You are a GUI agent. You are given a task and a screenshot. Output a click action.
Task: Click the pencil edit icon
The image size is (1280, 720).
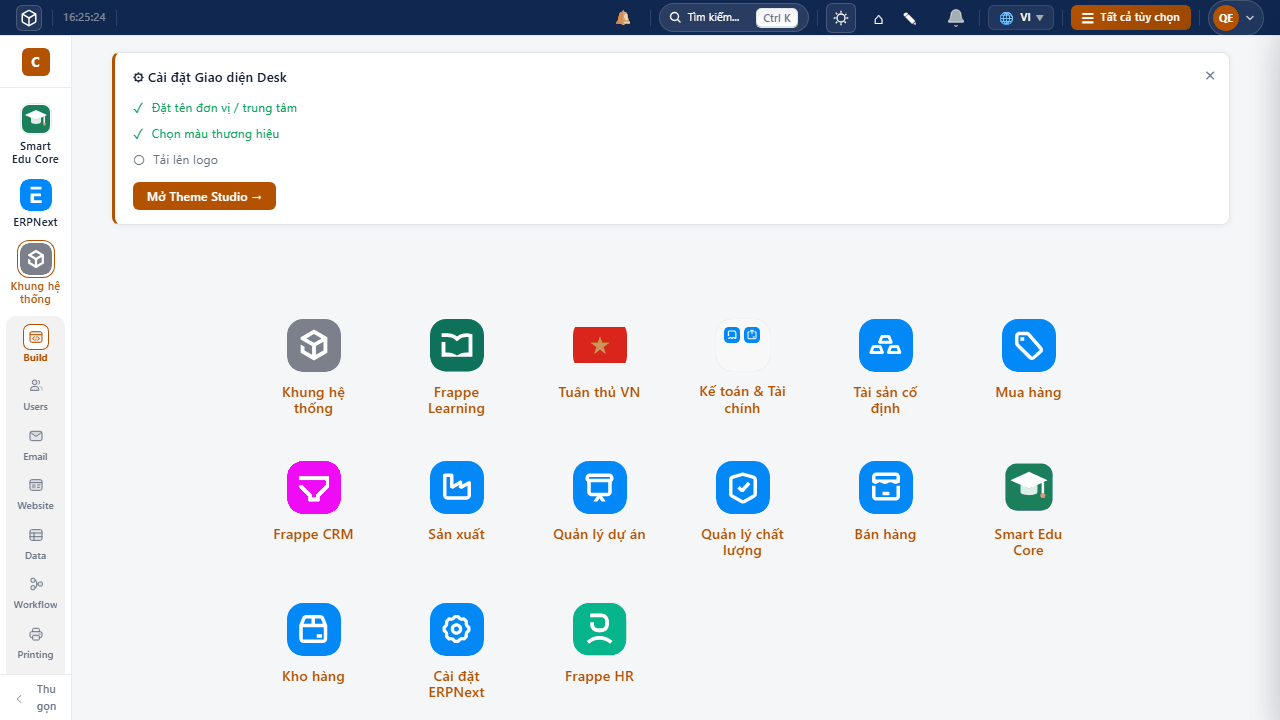[910, 18]
